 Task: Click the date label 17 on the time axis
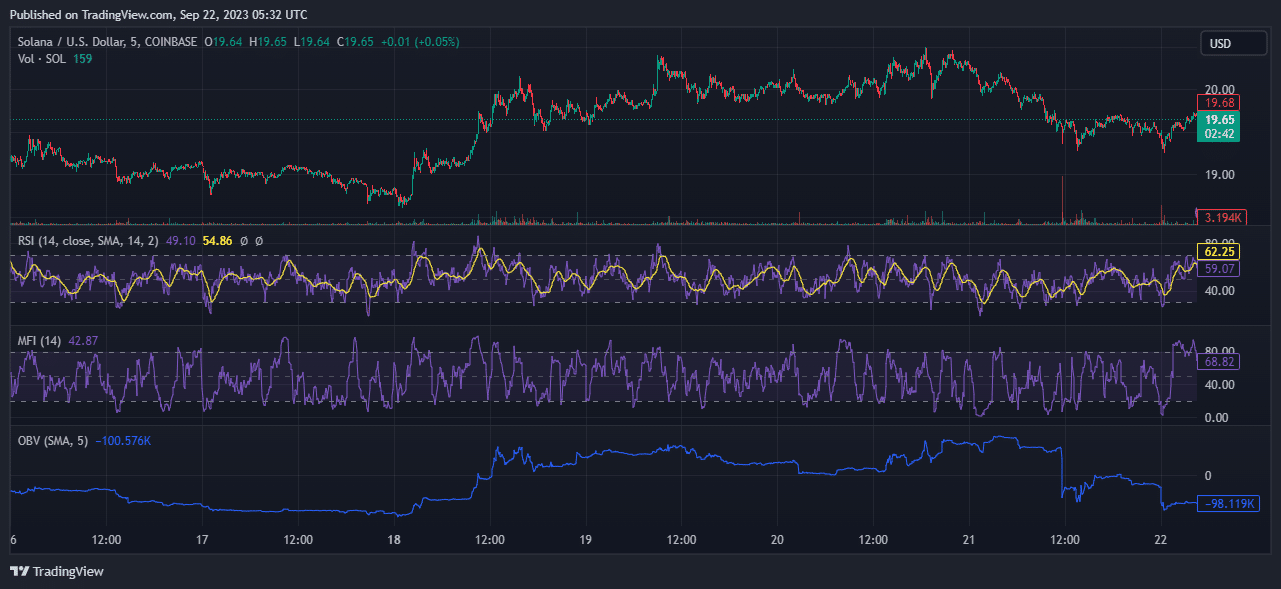(x=202, y=540)
